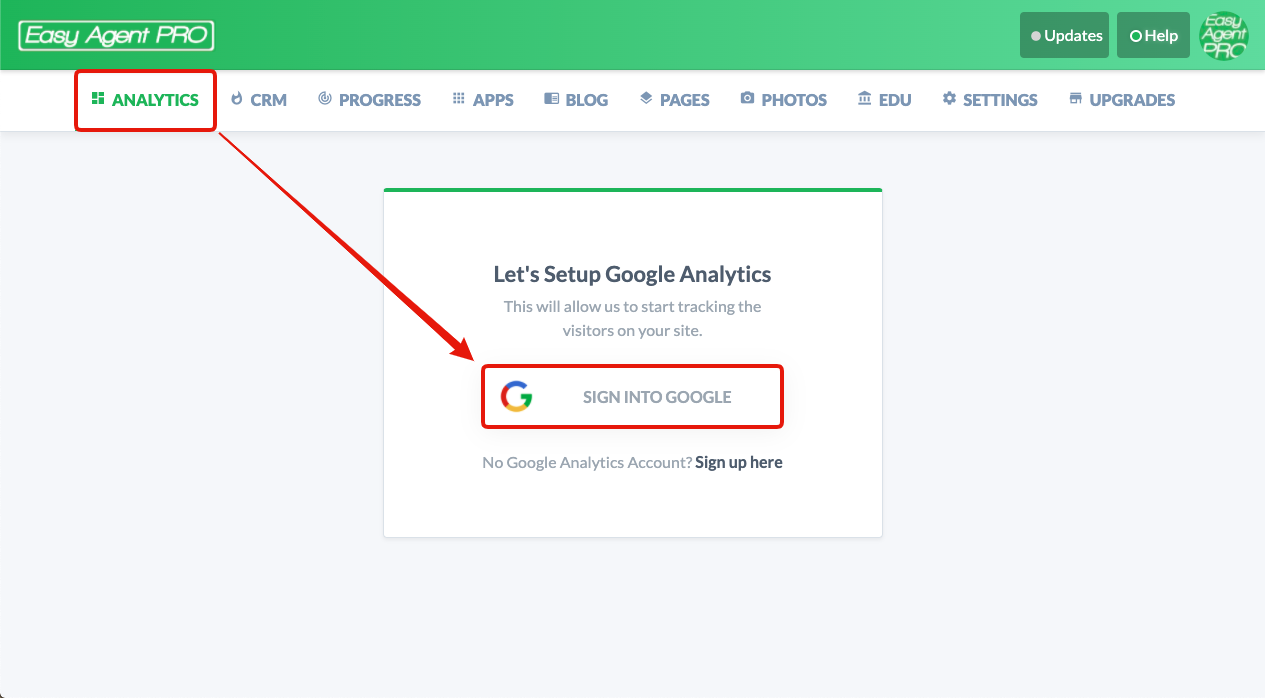Click the EDU institution icon
Viewport: 1265px width, 698px height.
[864, 99]
